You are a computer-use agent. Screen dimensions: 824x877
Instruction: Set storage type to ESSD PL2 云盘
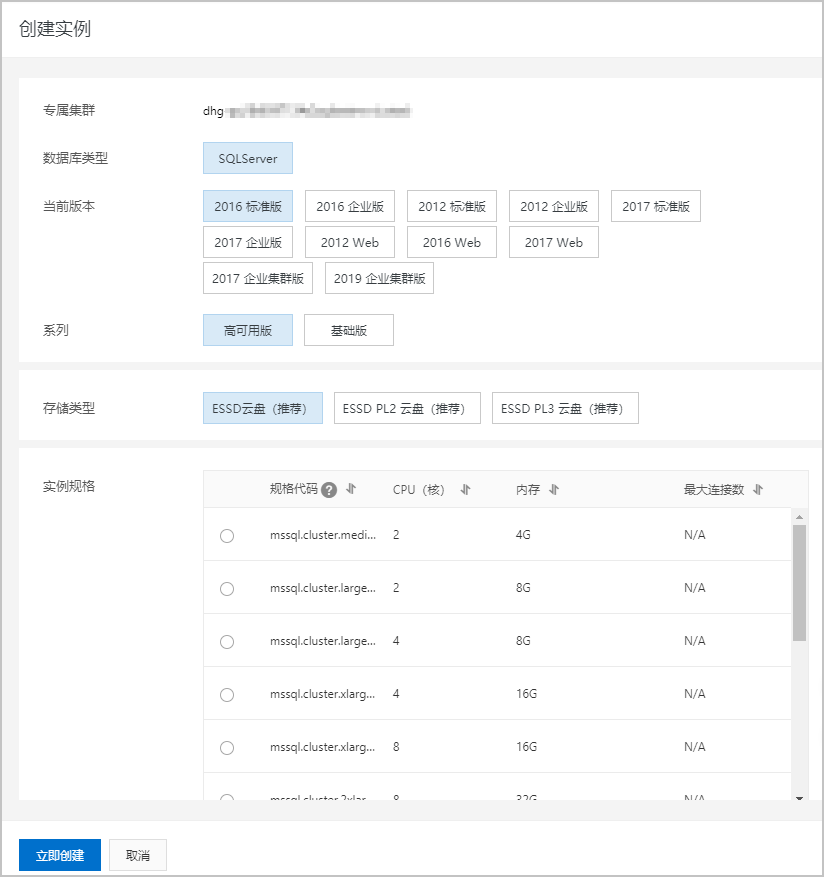click(x=407, y=408)
